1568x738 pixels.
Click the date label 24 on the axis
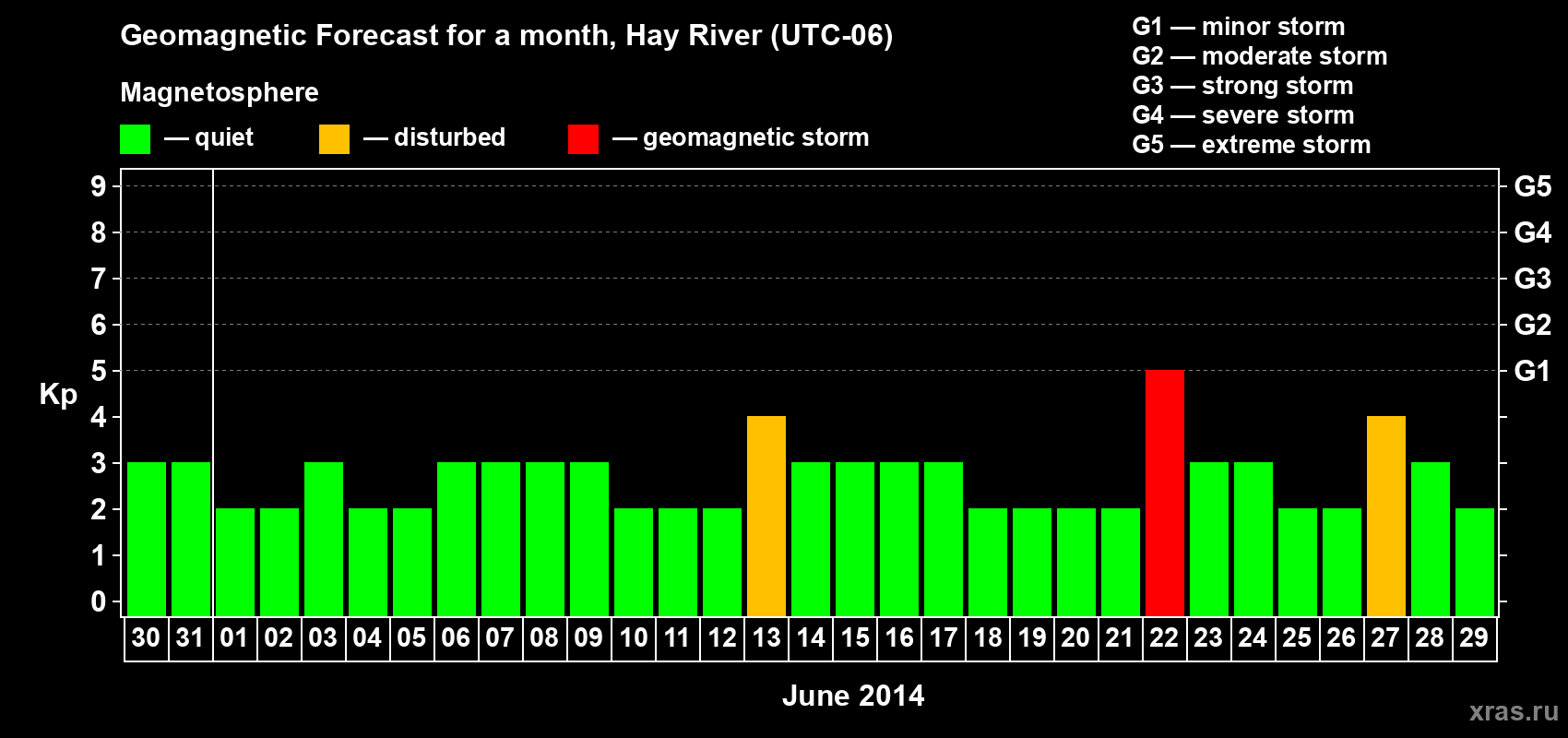1253,637
